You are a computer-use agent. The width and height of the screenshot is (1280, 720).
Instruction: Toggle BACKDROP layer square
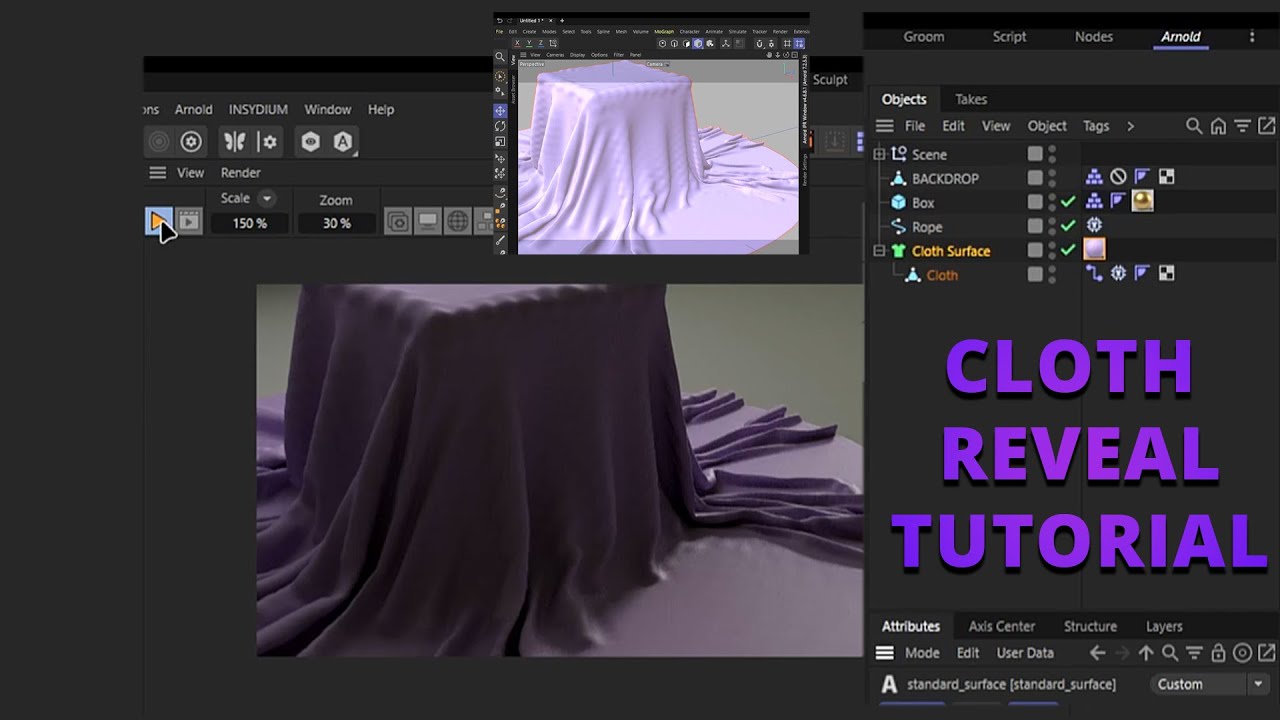pyautogui.click(x=1035, y=178)
